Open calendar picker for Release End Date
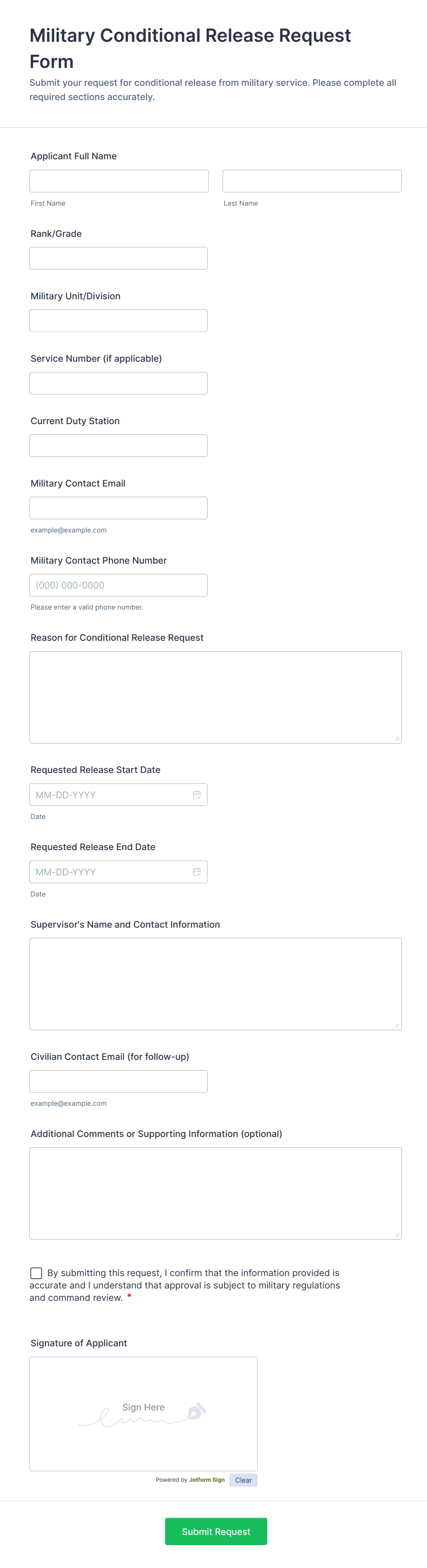The image size is (427, 1568). pos(197,872)
